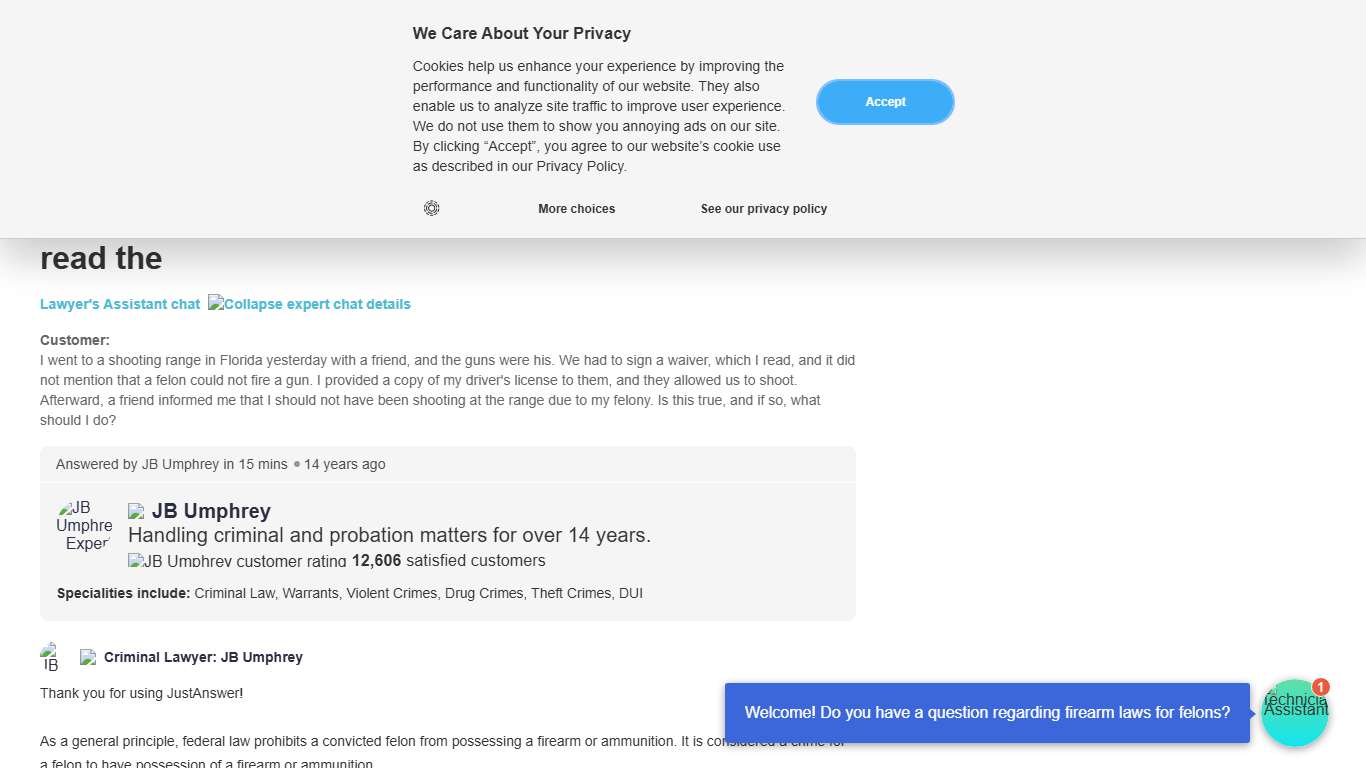Click Criminal Lawyer: JB Umphrey label

click(203, 657)
